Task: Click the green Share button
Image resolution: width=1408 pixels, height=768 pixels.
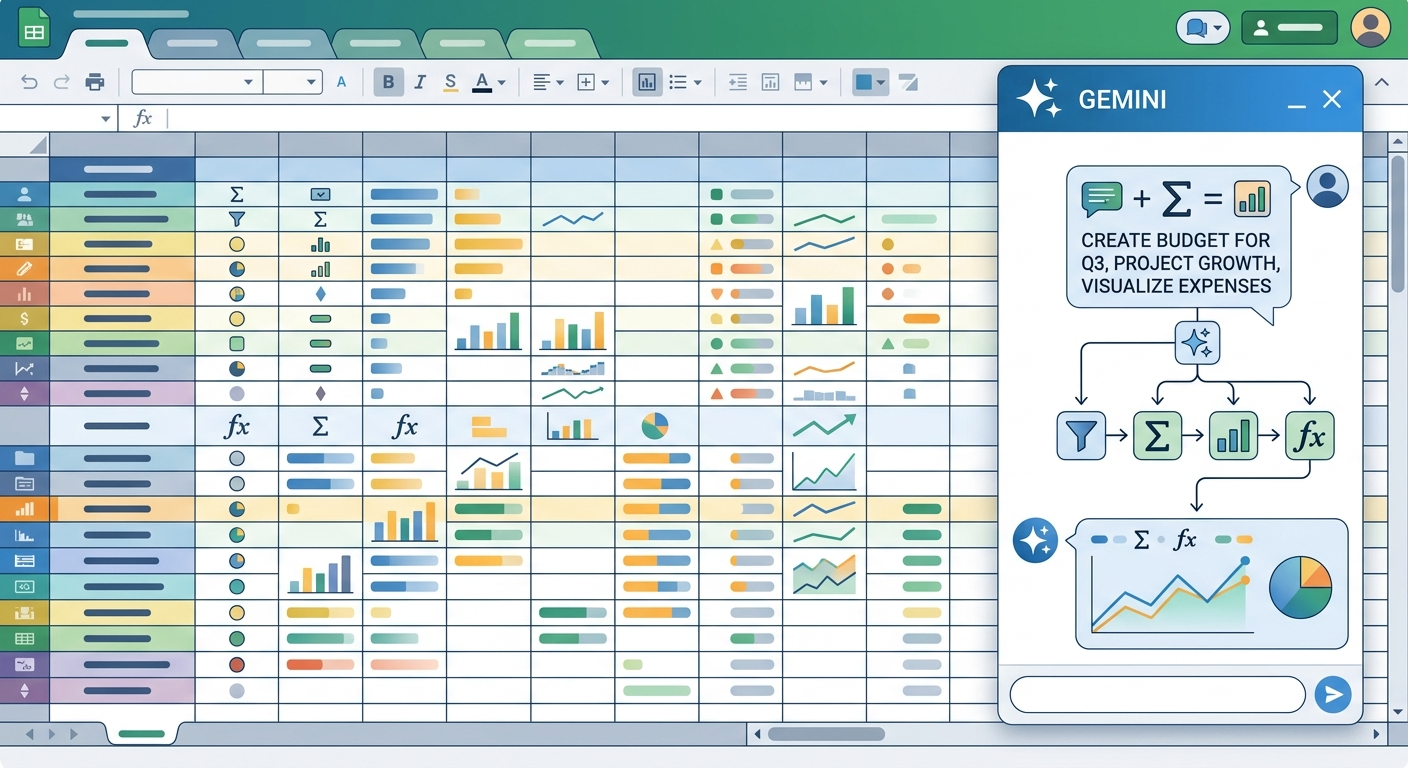Action: coord(1289,28)
